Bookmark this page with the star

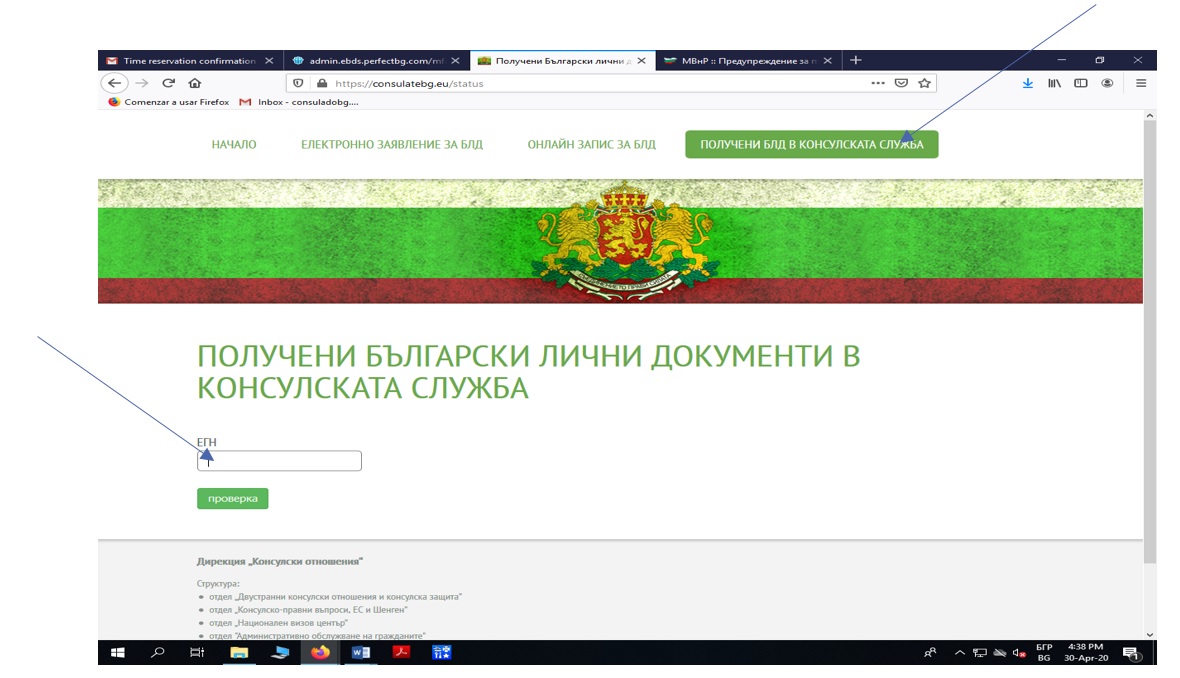click(x=924, y=83)
